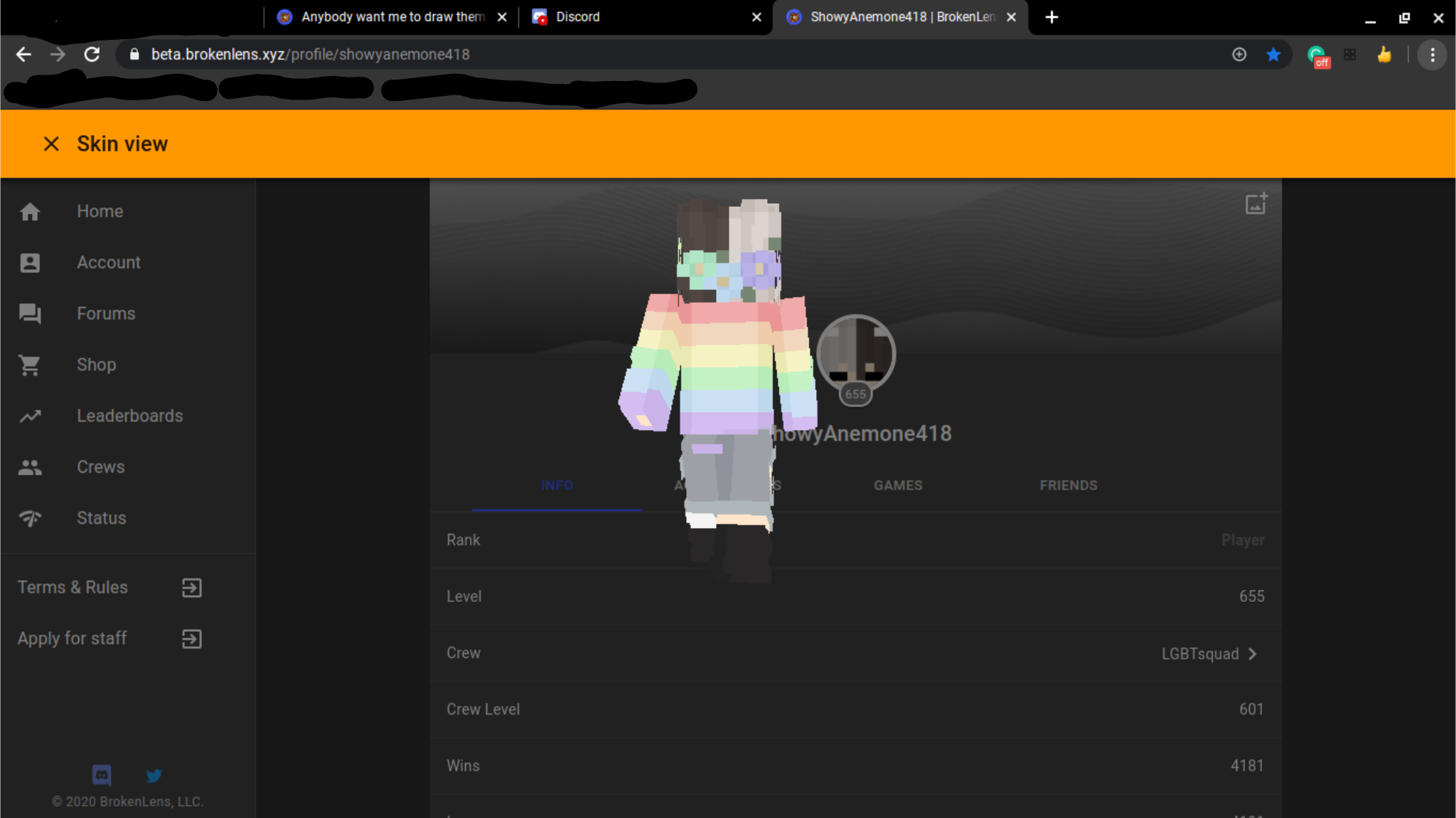
Task: Switch to the FRIENDS tab
Action: pyautogui.click(x=1069, y=485)
